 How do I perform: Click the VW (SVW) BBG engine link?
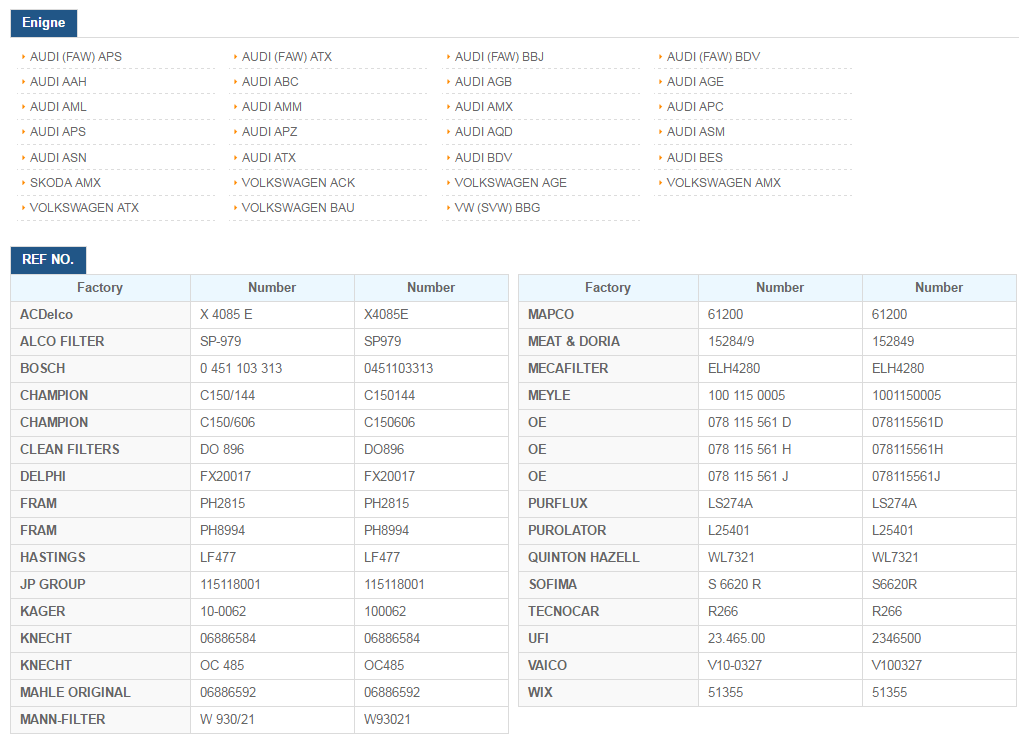[x=497, y=207]
